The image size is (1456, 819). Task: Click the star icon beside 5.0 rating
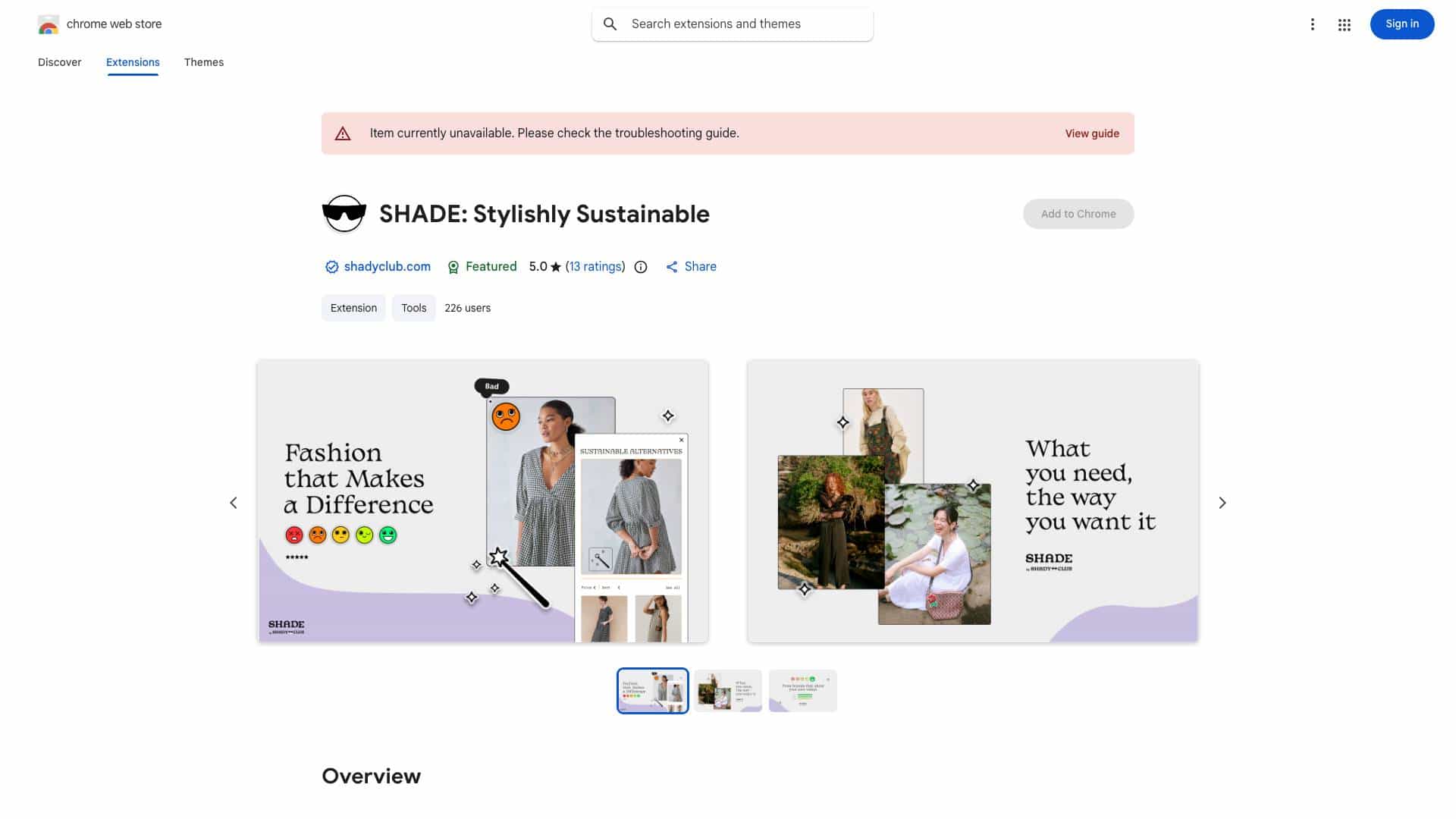[x=555, y=267]
